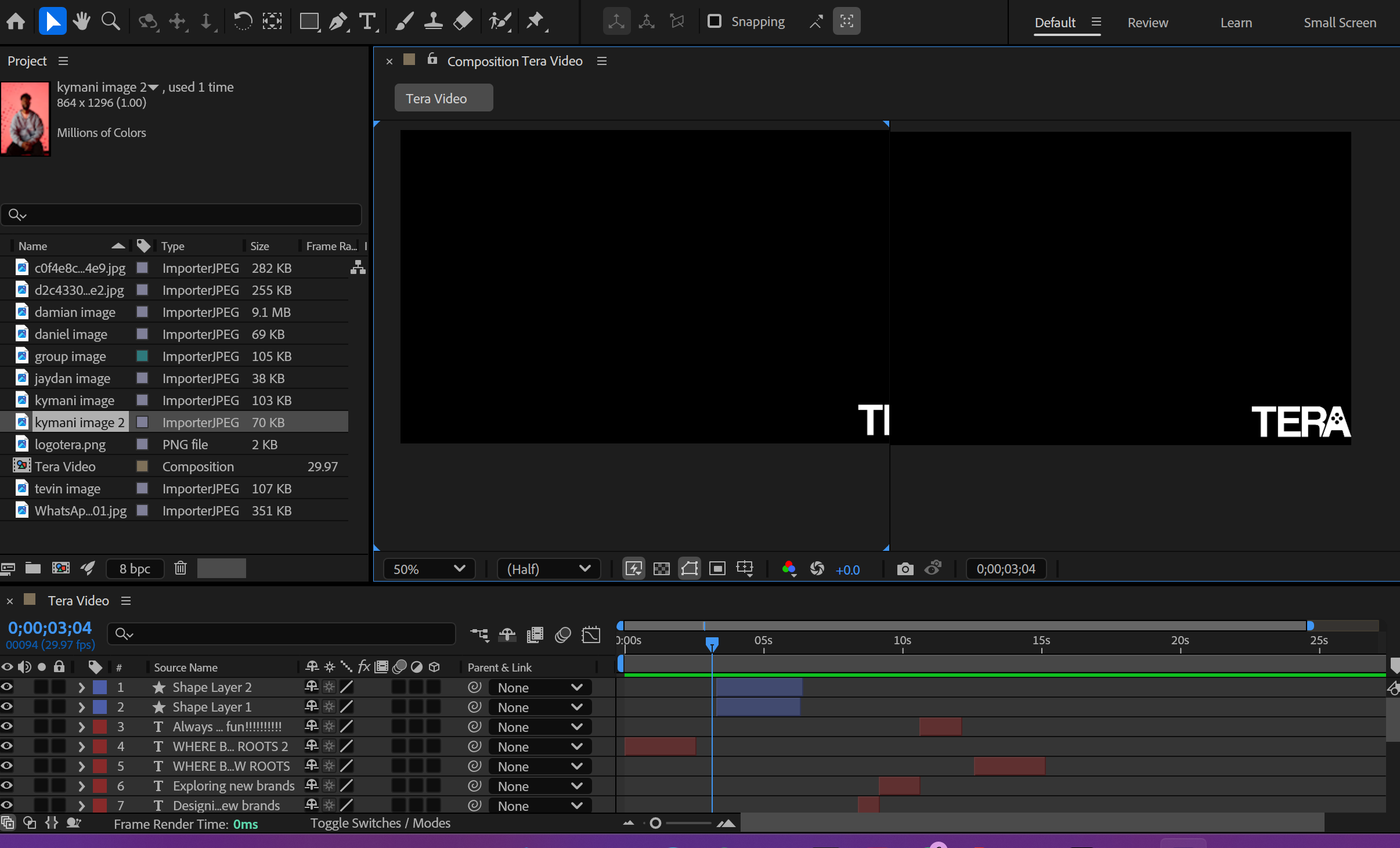The image size is (1400, 848).
Task: Open the Graph Editor in the timeline panel
Action: [x=591, y=635]
